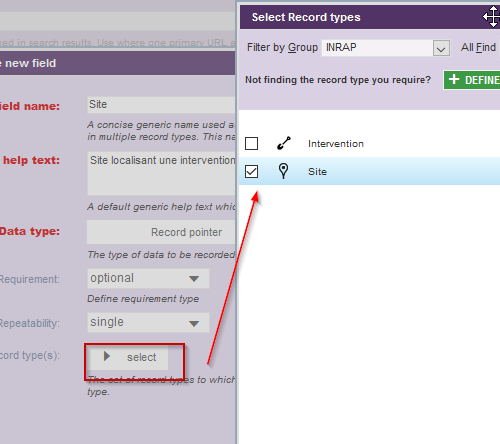Expand the Repeatability single dropdown

[148, 322]
